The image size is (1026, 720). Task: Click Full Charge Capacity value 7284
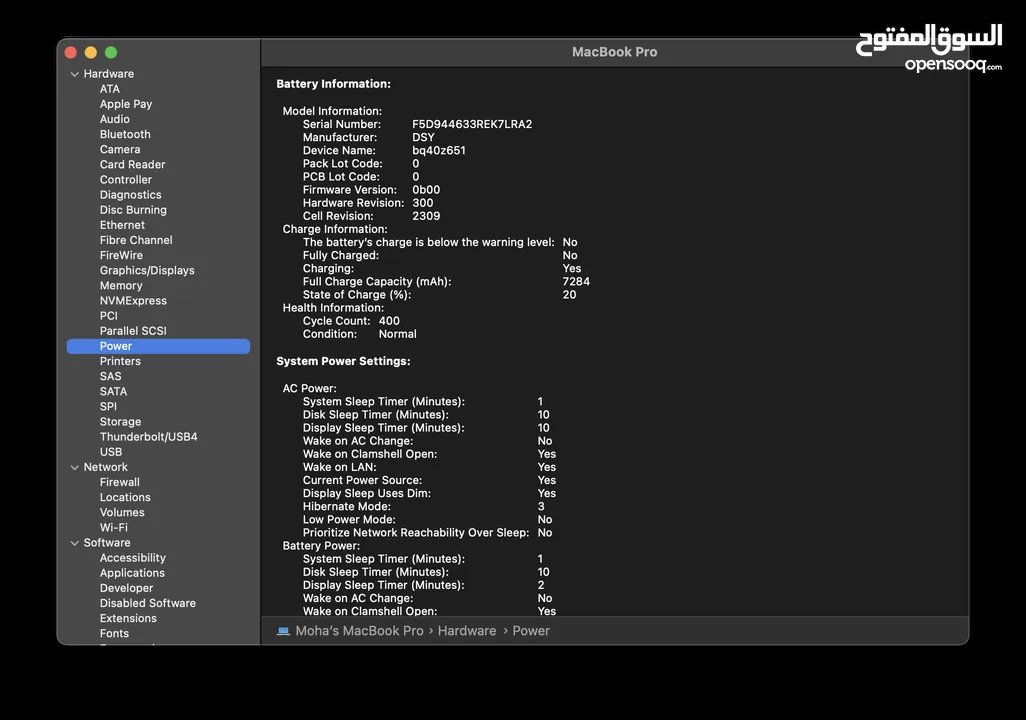click(x=576, y=281)
